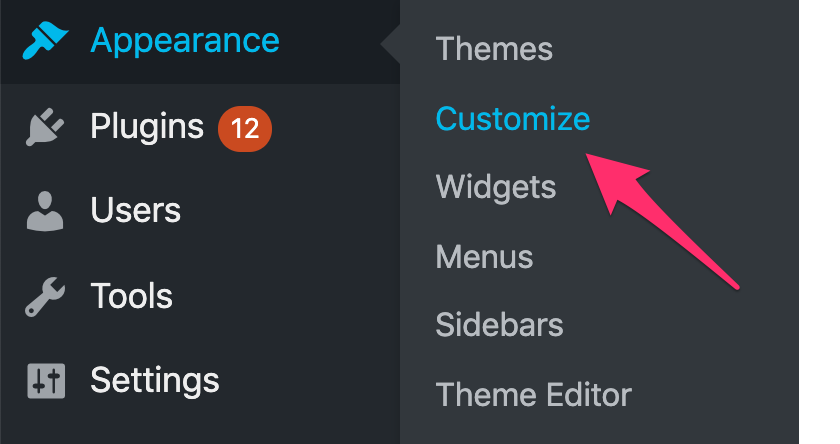Click the Plugins plug icon
This screenshot has height=444, width=840.
45,127
